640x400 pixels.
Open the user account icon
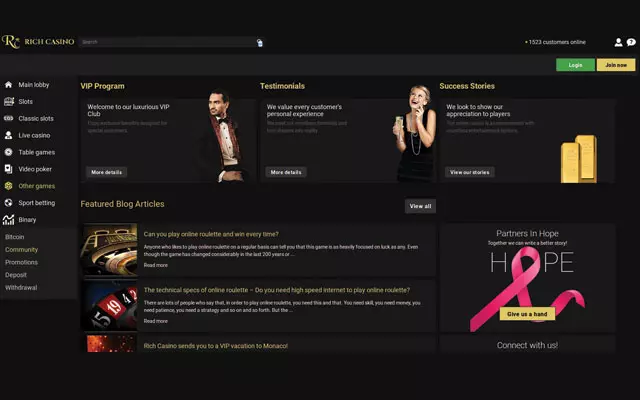(618, 42)
